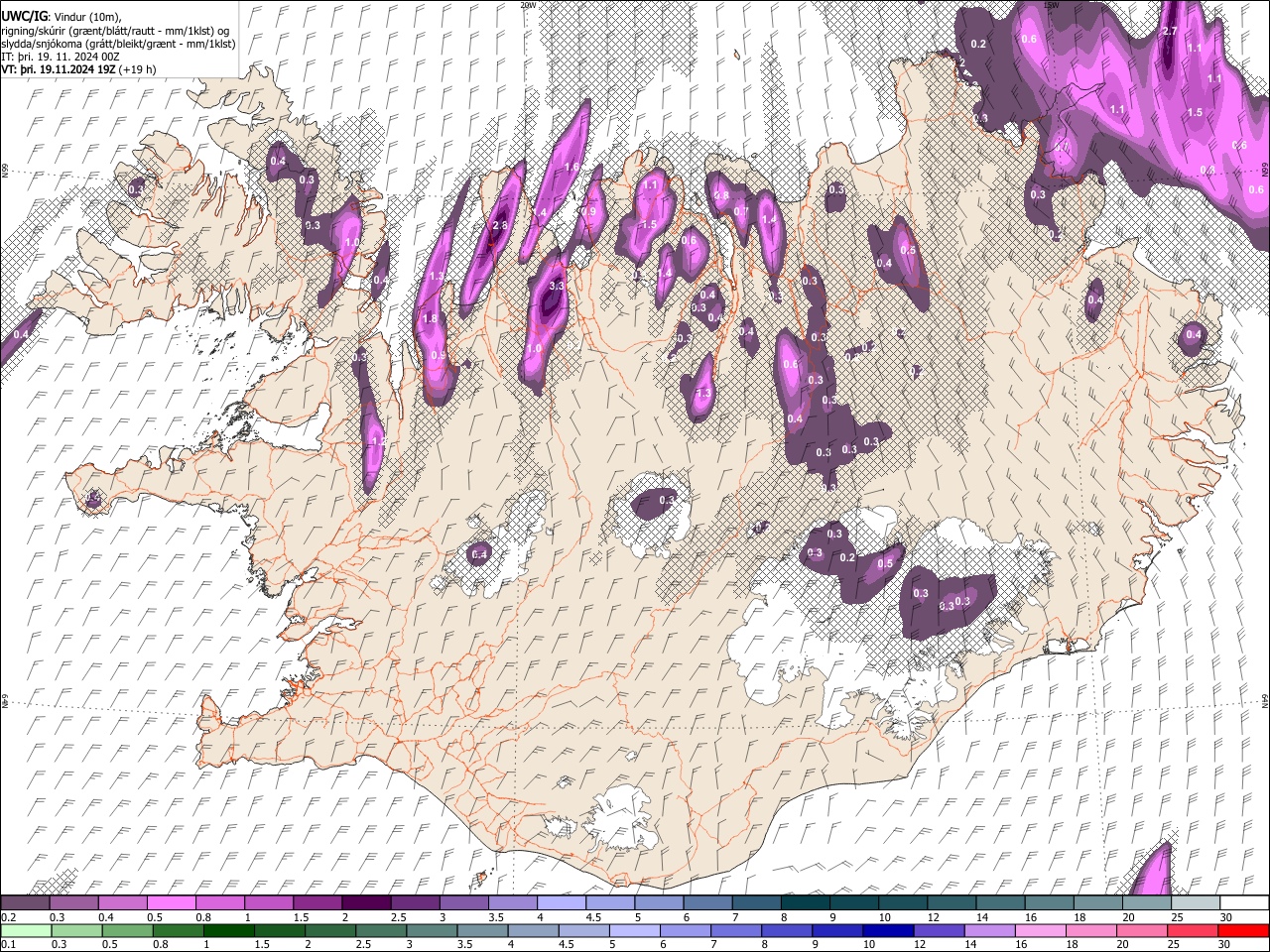This screenshot has width=1270, height=952.
Task: Select the darkest purple swatch in the upper legend
Action: point(366,903)
